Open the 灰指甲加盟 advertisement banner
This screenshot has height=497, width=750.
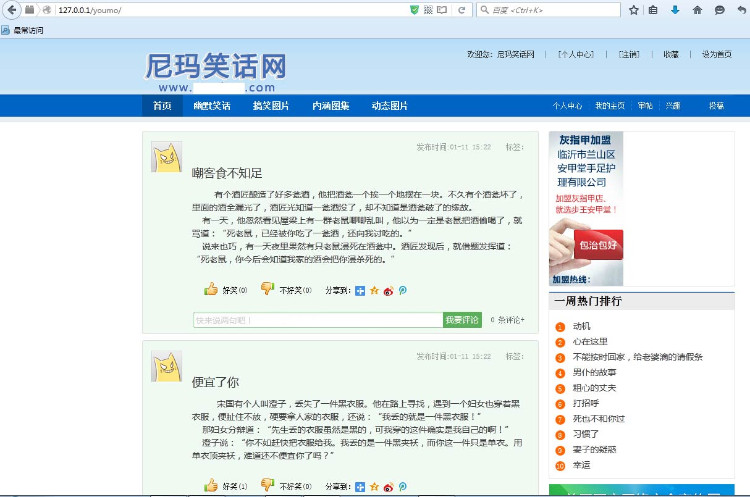(x=586, y=209)
